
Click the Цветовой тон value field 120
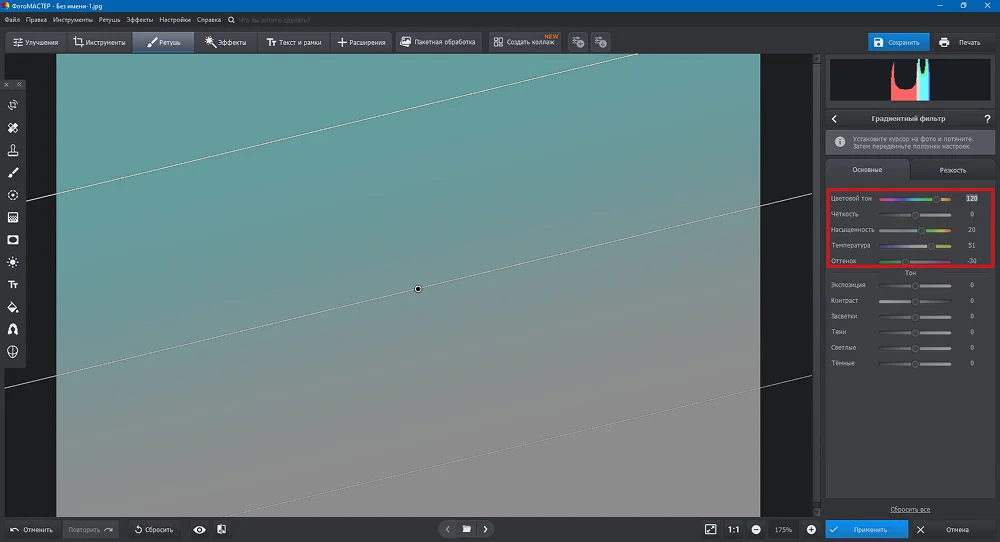[971, 198]
